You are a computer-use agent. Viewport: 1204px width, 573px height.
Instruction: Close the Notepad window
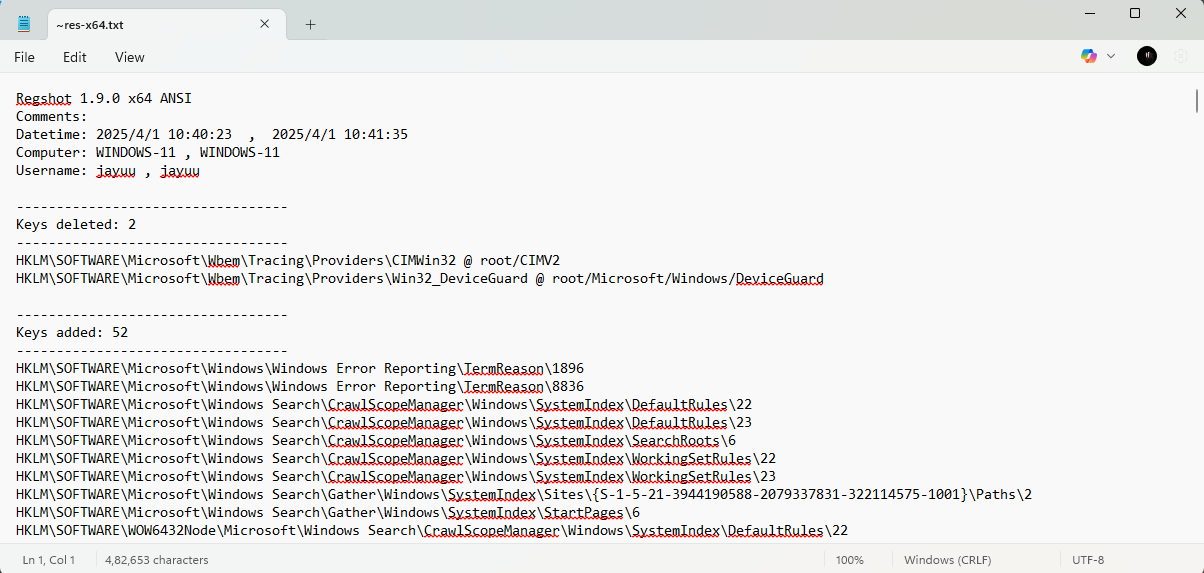1181,13
